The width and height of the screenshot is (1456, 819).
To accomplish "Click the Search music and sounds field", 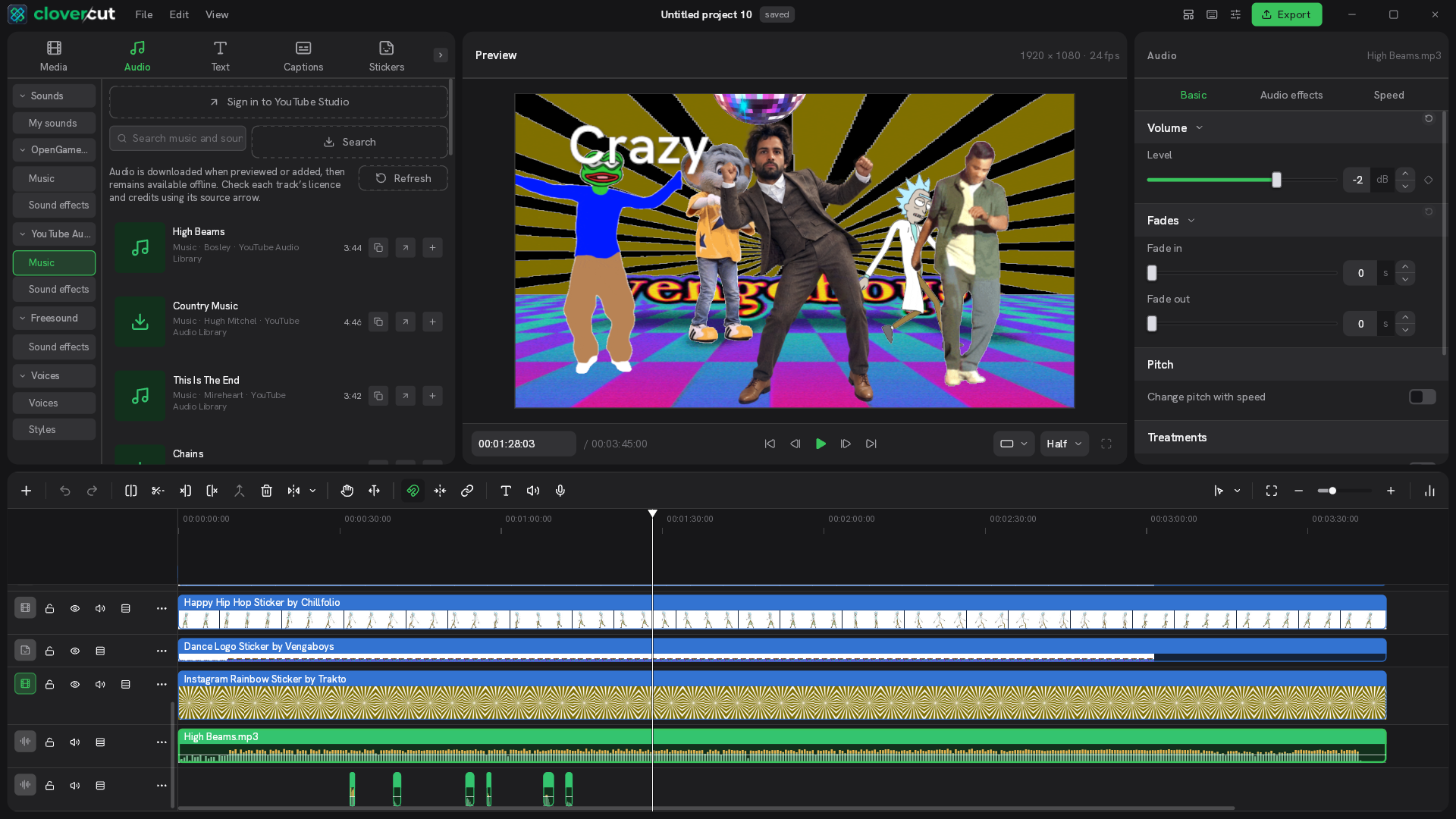I will 179,138.
